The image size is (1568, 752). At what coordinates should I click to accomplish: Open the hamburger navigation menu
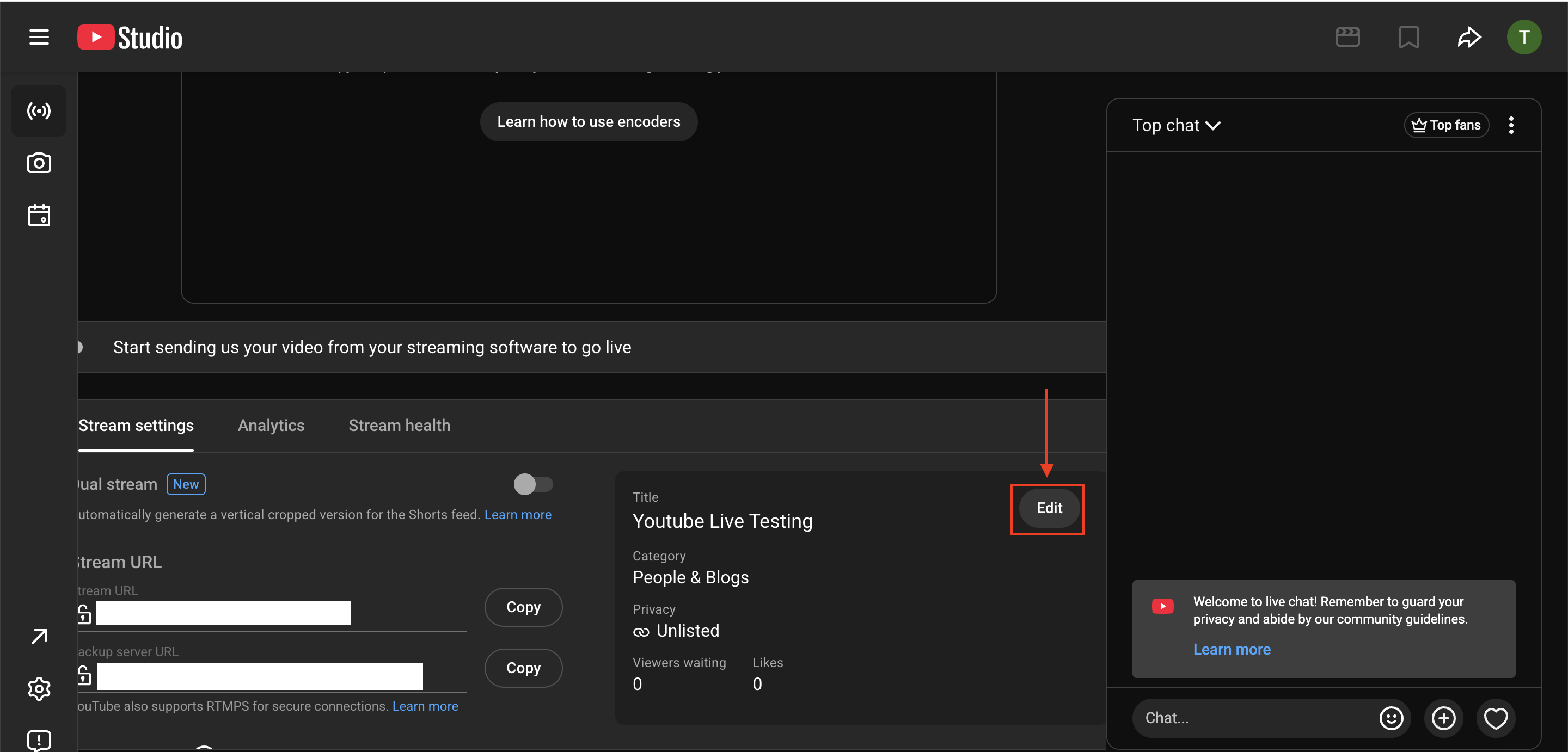point(39,37)
